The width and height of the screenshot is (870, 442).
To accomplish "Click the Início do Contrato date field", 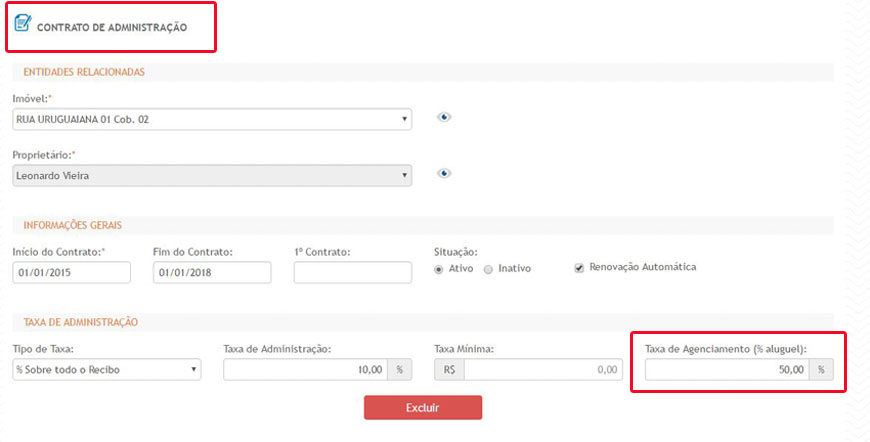I will click(x=71, y=273).
